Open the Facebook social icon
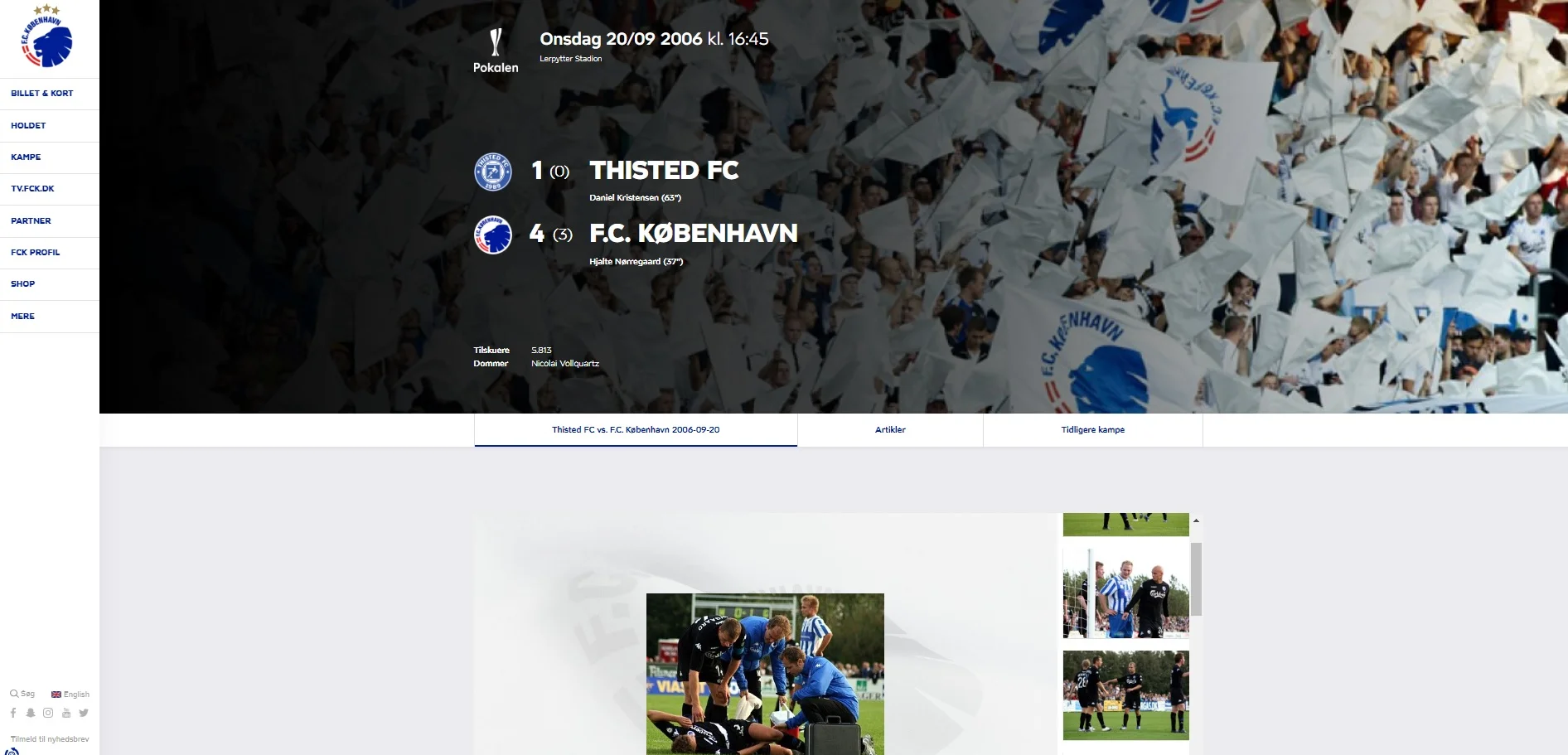The image size is (1568, 755). [13, 713]
